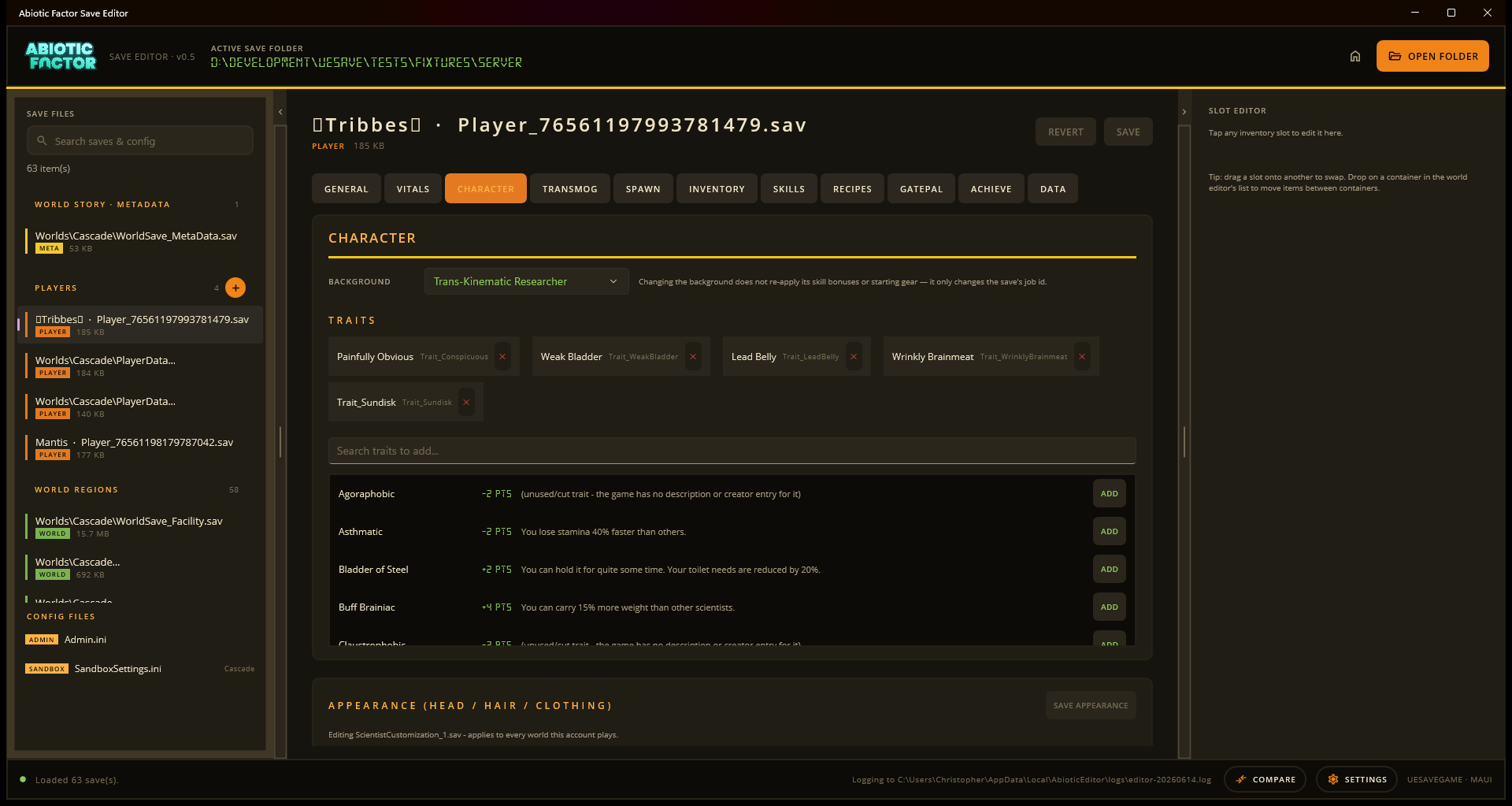This screenshot has height=806, width=1512.
Task: Remove the Painfully Obvious trait
Action: tap(502, 357)
